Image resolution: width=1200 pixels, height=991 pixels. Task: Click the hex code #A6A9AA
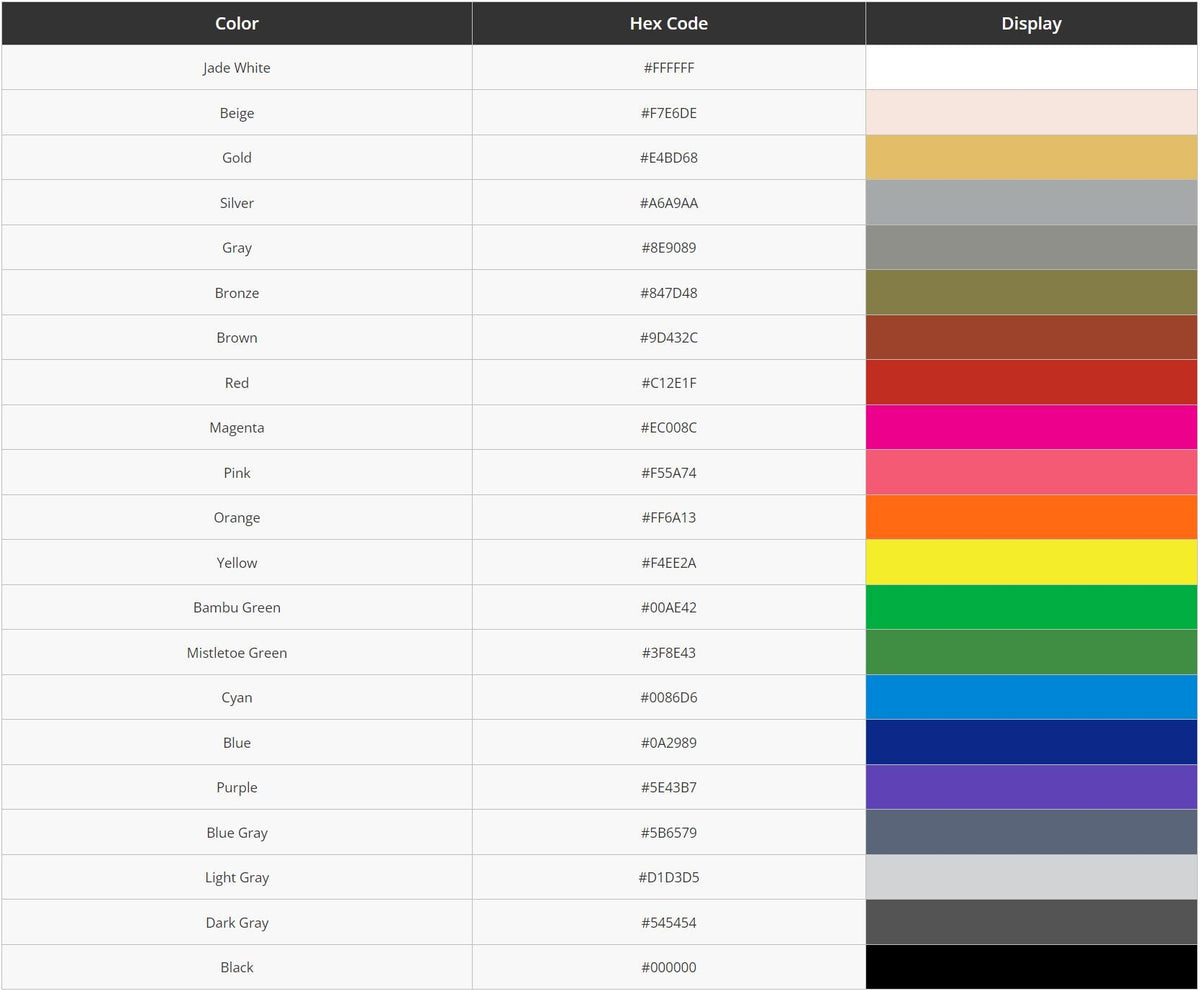669,203
